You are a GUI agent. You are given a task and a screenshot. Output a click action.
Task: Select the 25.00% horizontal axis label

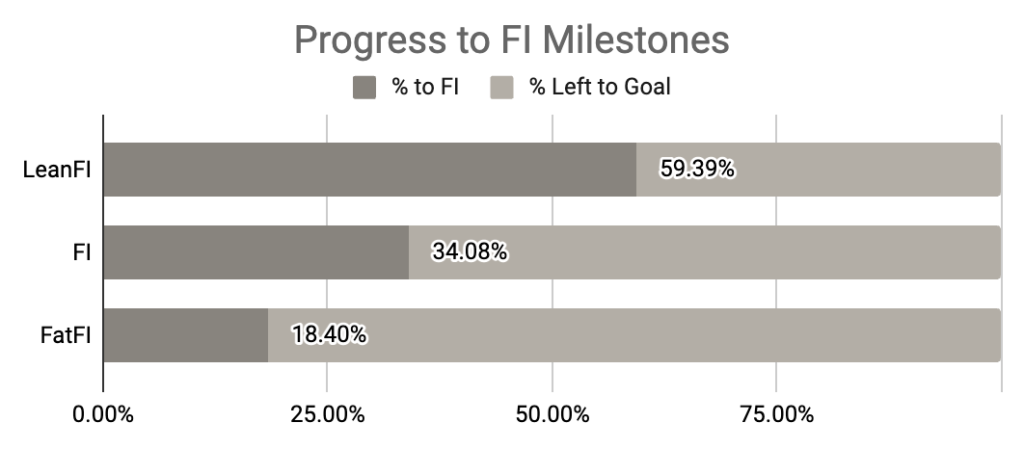tap(327, 414)
